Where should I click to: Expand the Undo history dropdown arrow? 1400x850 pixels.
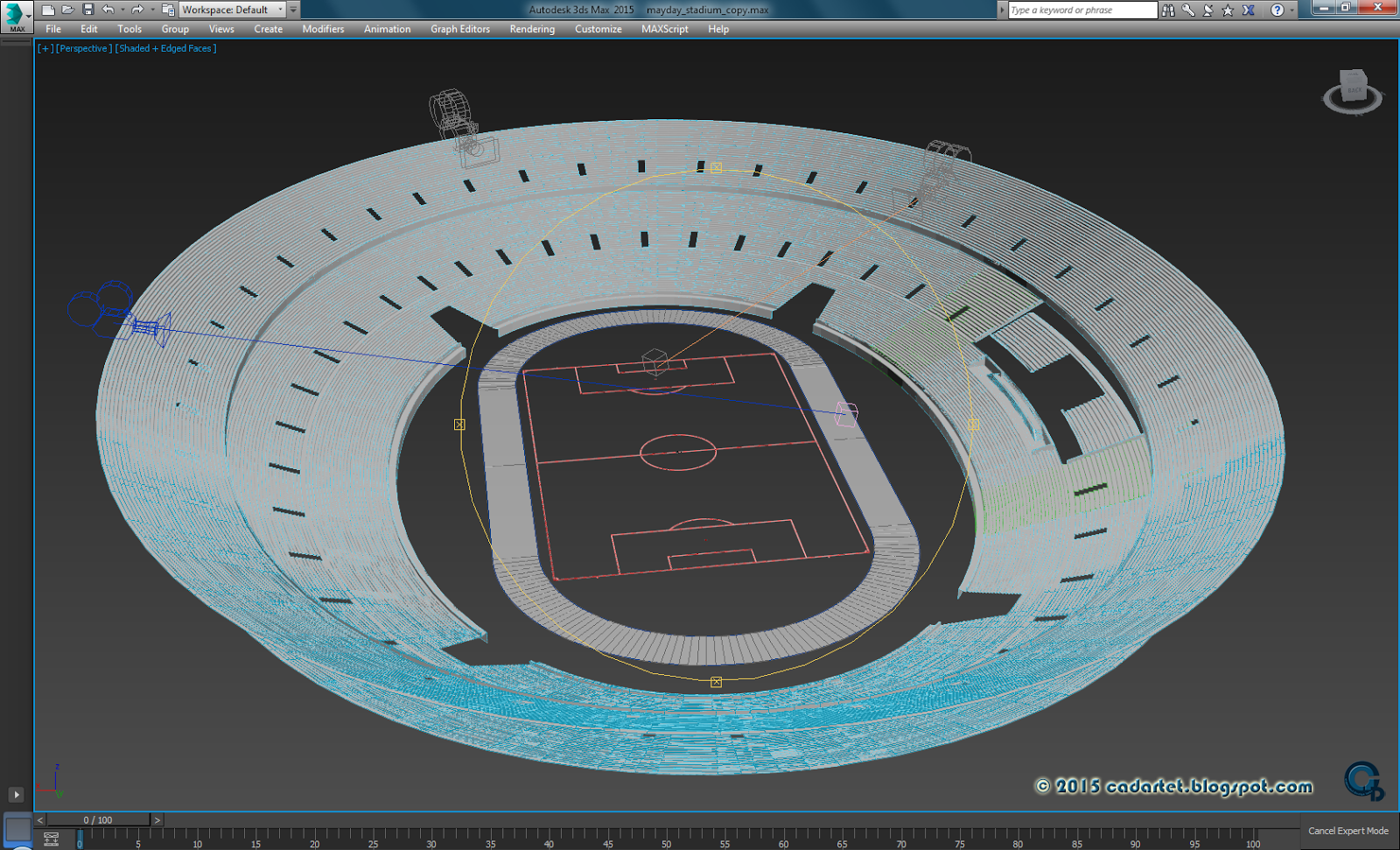pyautogui.click(x=122, y=9)
